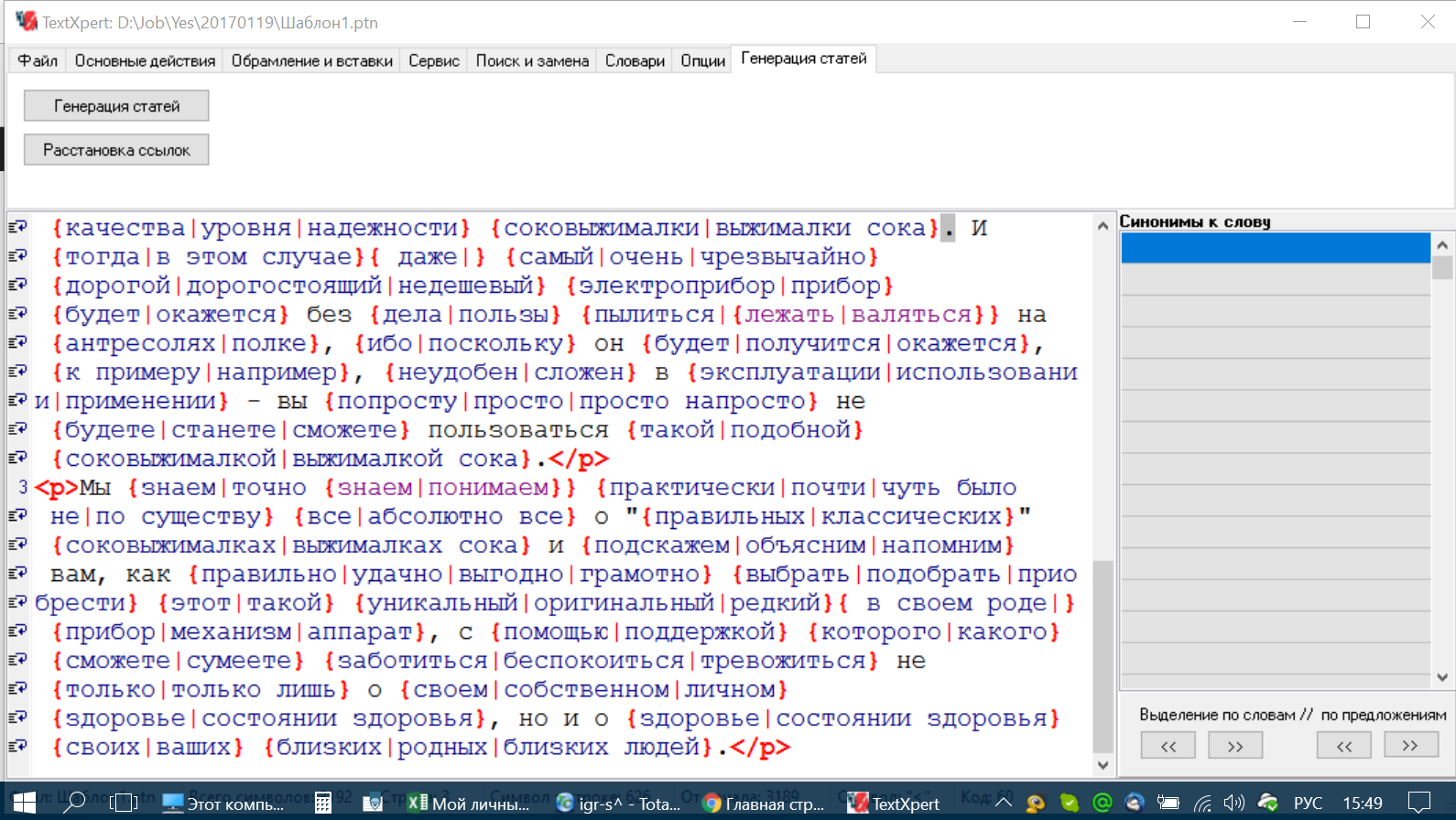Switch to Основные действия tab
The width and height of the screenshot is (1456, 820).
coord(145,60)
